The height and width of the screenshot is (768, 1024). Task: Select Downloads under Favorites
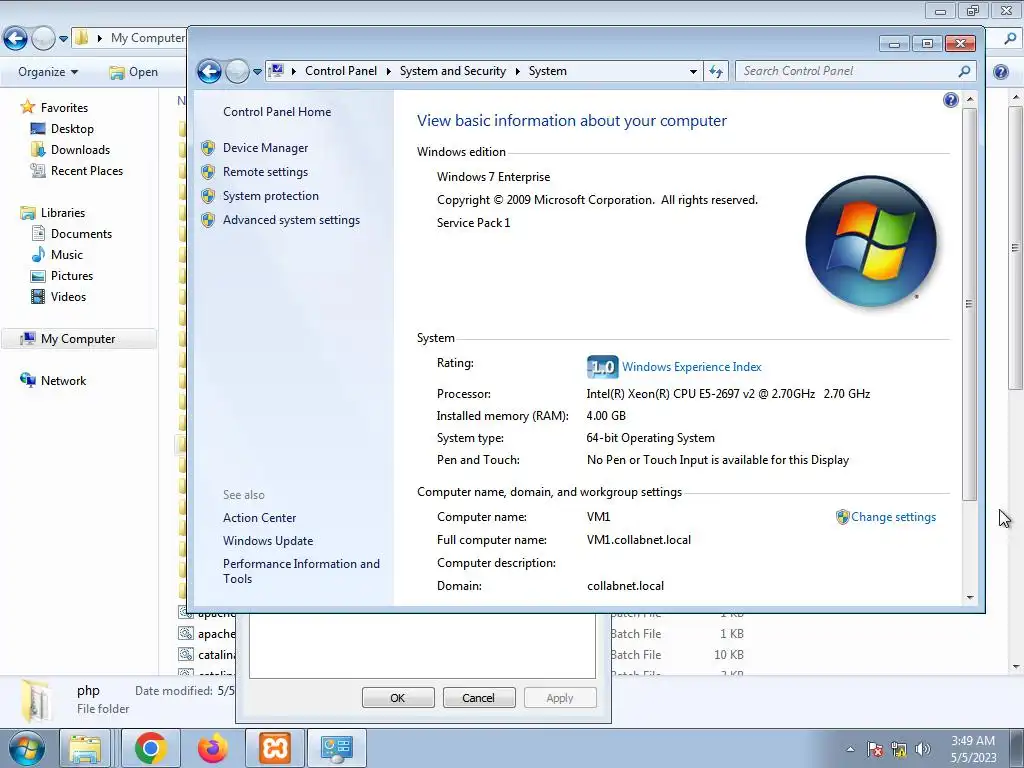click(80, 150)
